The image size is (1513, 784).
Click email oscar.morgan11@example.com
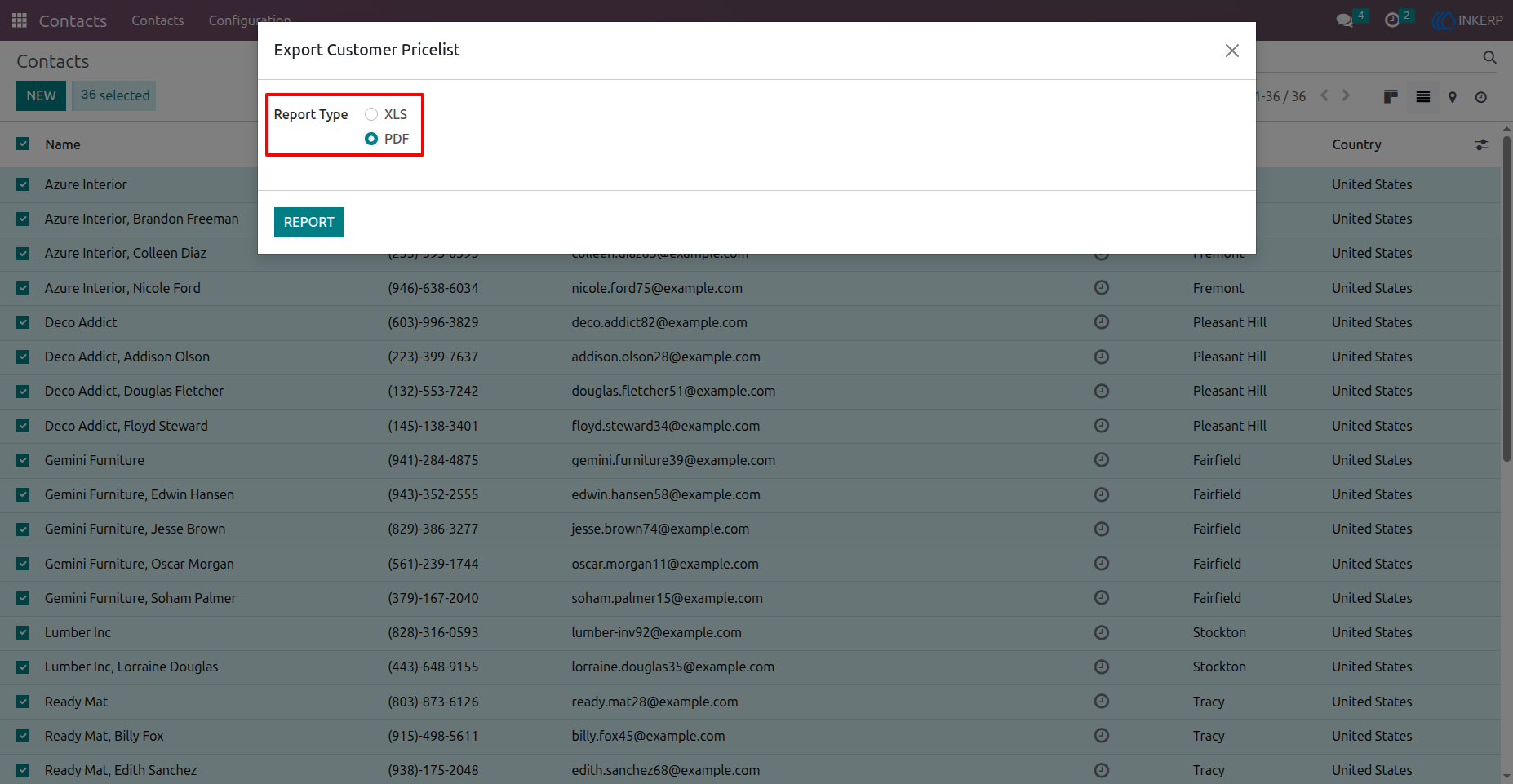(665, 564)
